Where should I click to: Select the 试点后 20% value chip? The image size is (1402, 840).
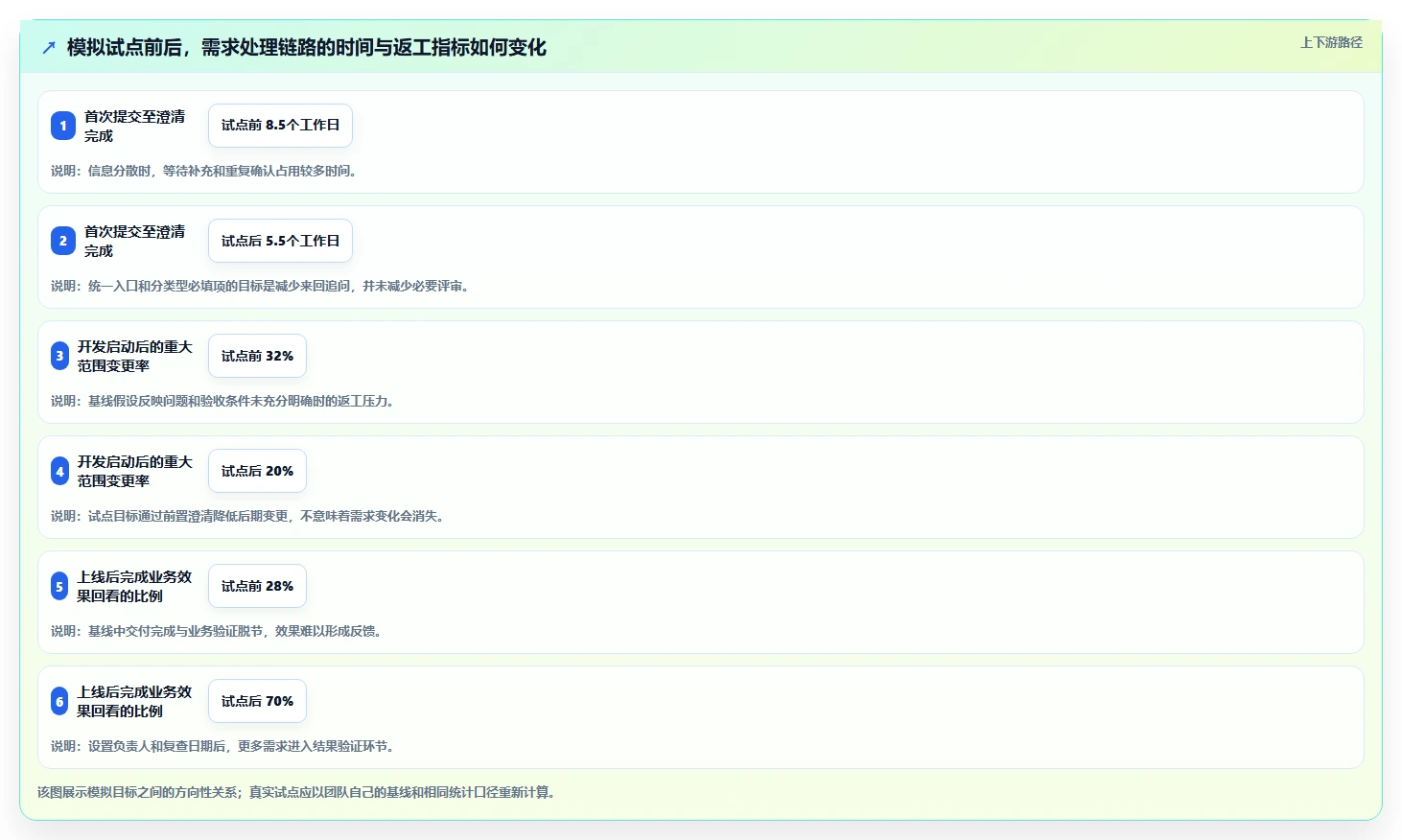tap(257, 471)
